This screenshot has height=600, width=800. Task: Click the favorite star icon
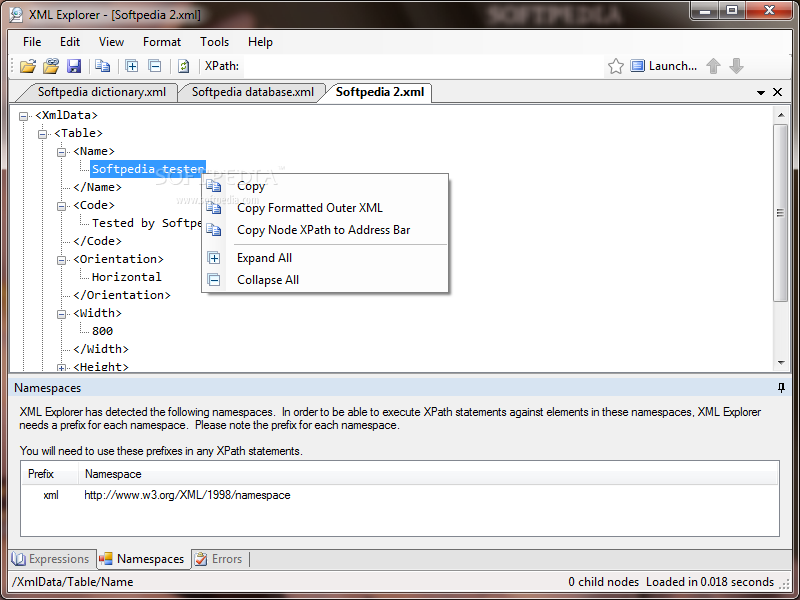pos(616,66)
